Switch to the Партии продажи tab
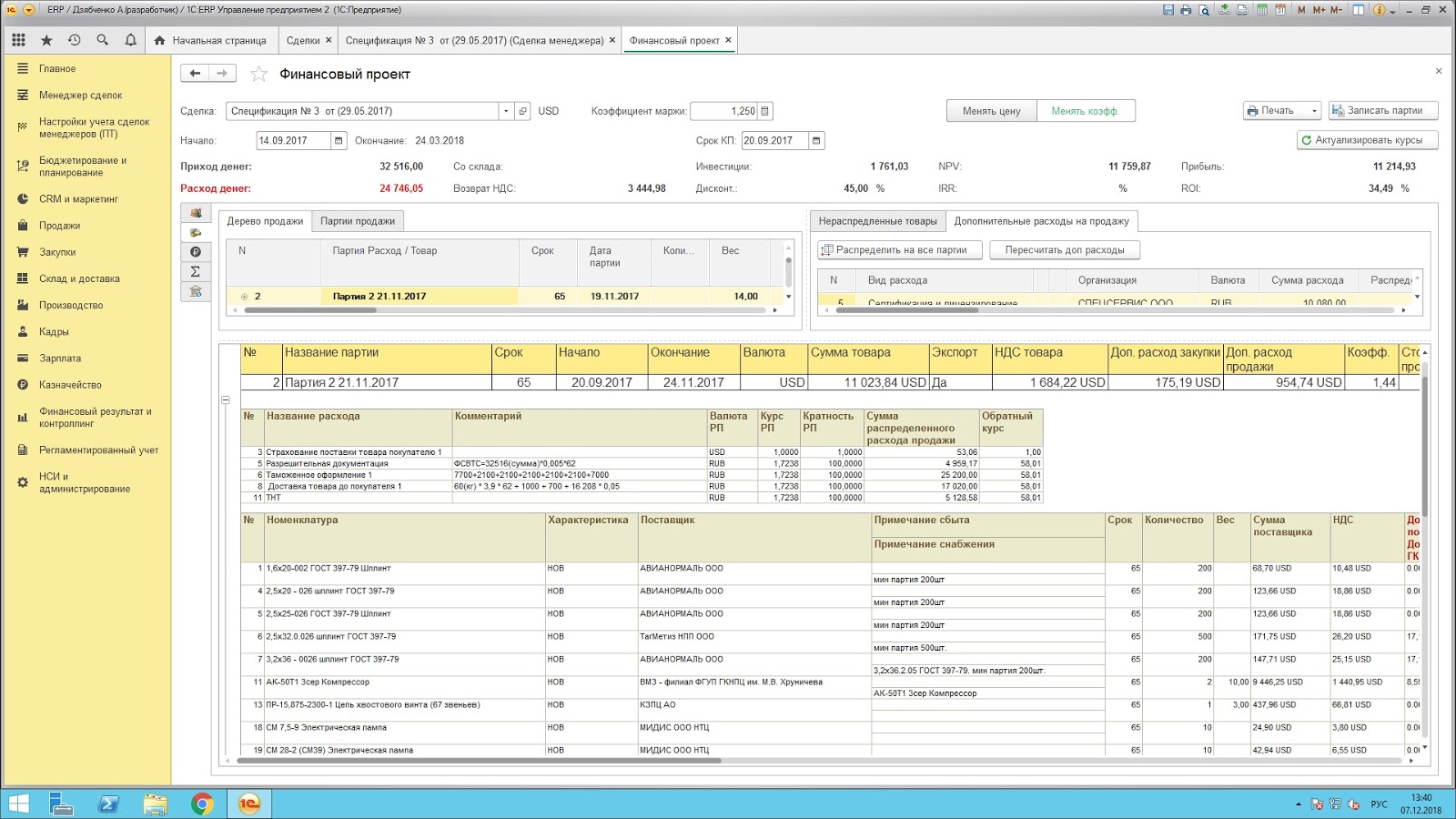This screenshot has width=1456, height=819. [x=357, y=221]
